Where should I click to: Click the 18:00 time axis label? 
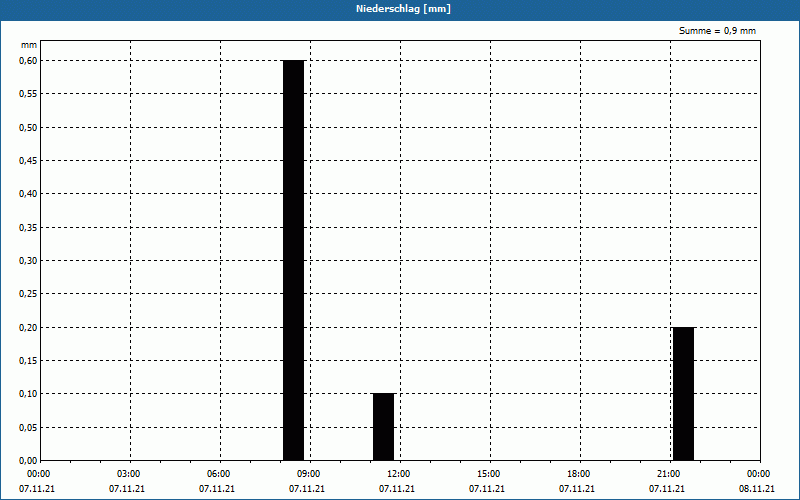click(579, 474)
